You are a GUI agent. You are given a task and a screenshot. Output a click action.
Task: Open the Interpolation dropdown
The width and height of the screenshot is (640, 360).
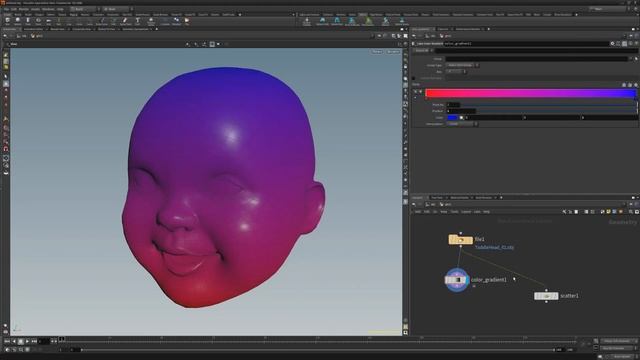(x=462, y=124)
